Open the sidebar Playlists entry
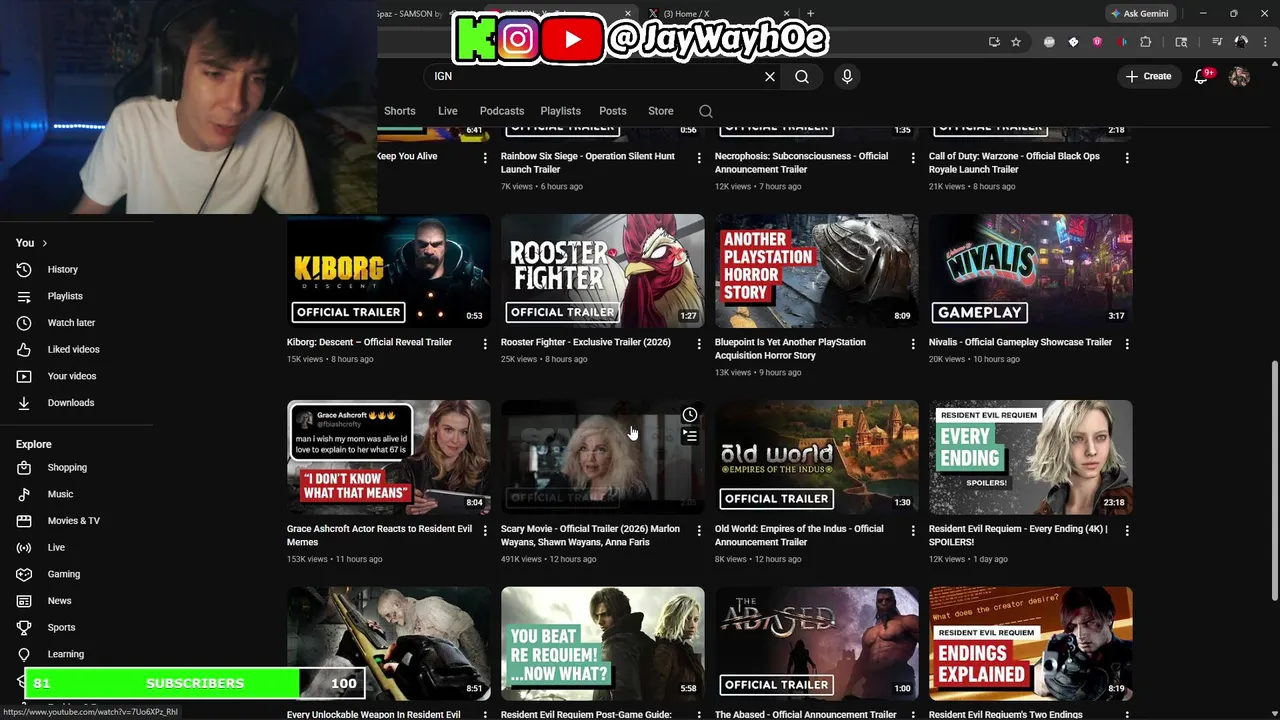This screenshot has width=1280, height=720. point(65,296)
